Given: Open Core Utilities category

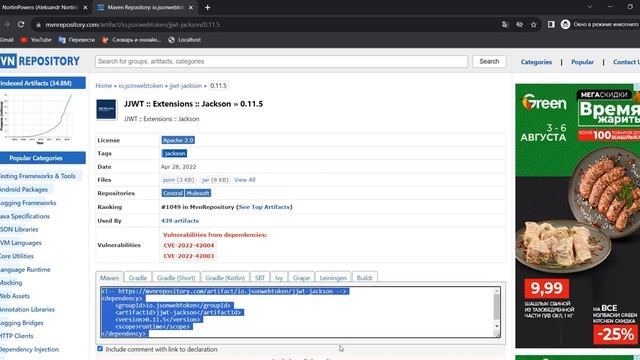Looking at the screenshot, I should (17, 256).
